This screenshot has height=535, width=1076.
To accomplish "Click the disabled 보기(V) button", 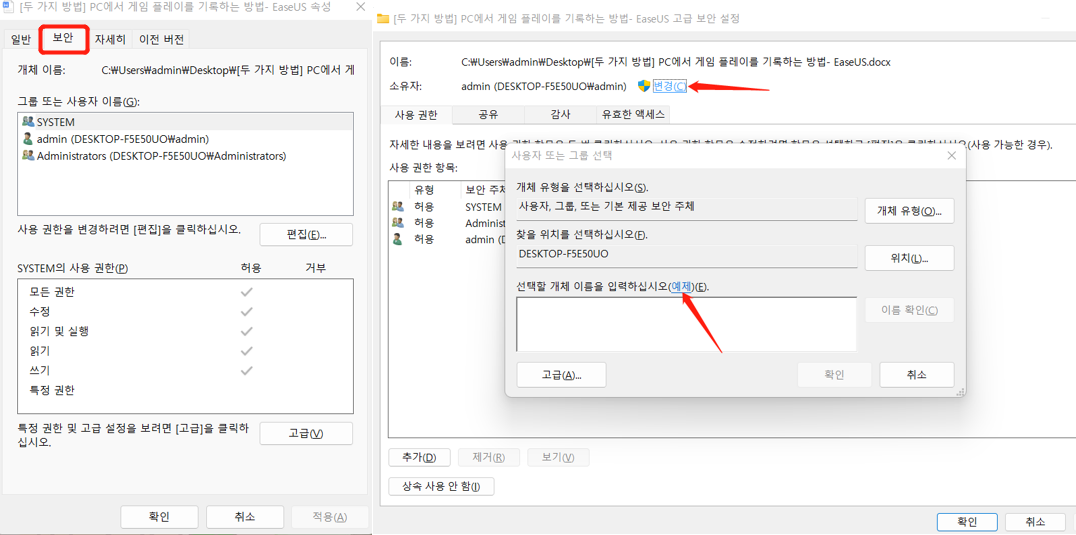I will [558, 457].
